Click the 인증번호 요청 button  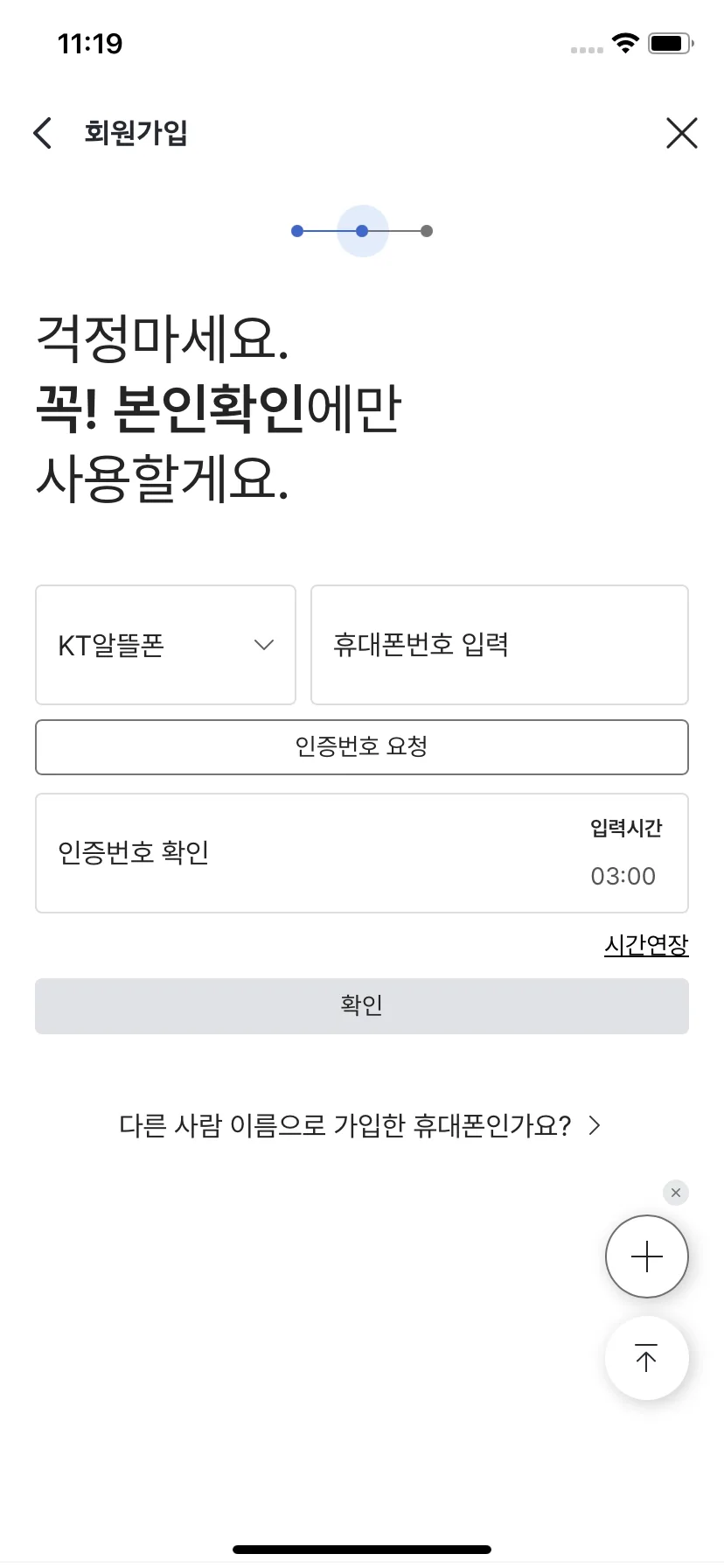pyautogui.click(x=362, y=747)
